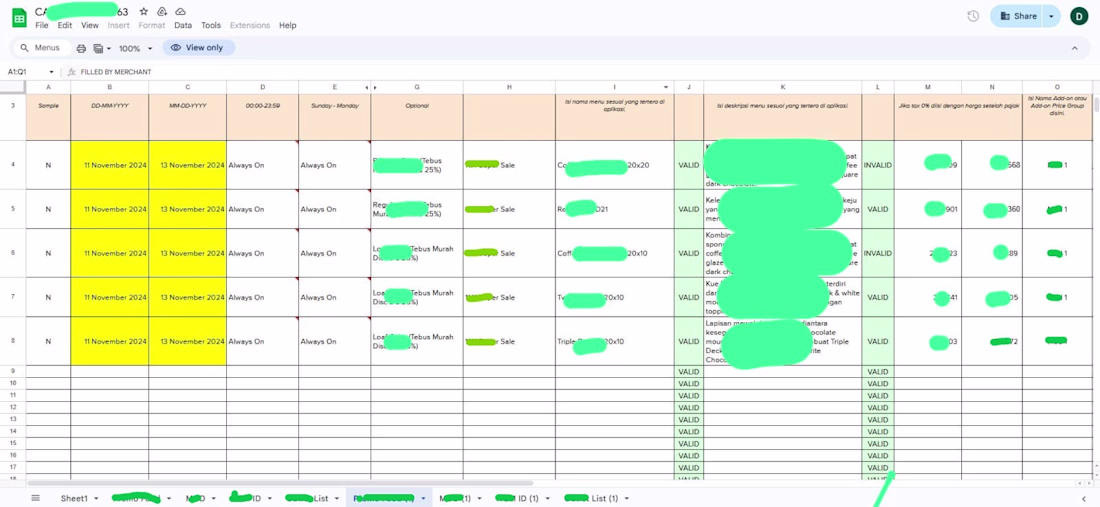This screenshot has width=1100, height=507.
Task: Click the INVALID cell in row 4
Action: tap(878, 165)
